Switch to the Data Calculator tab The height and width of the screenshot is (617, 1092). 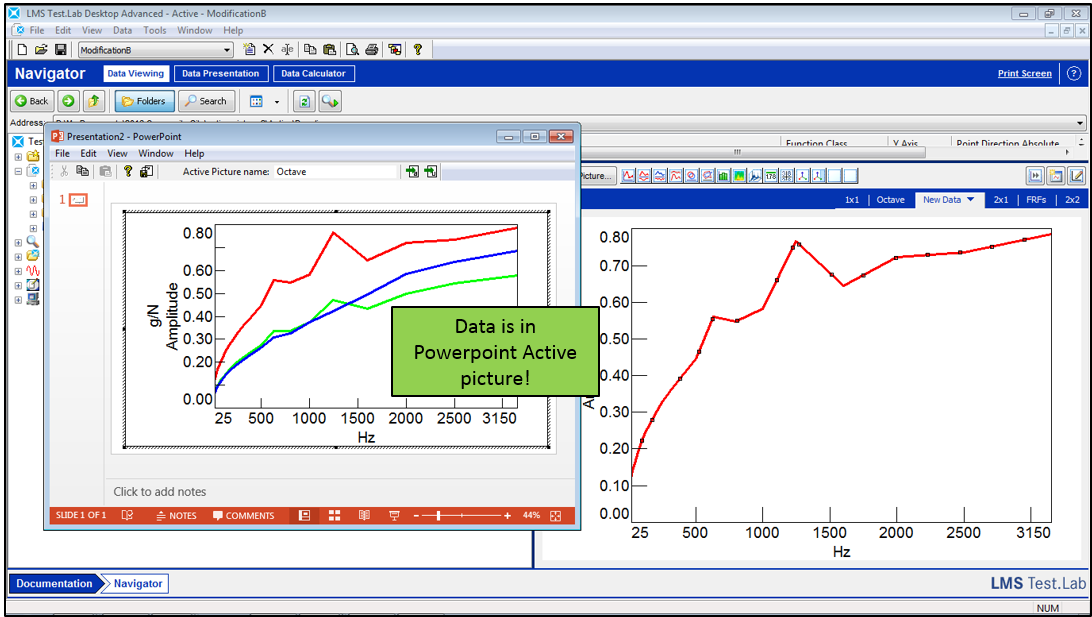313,73
